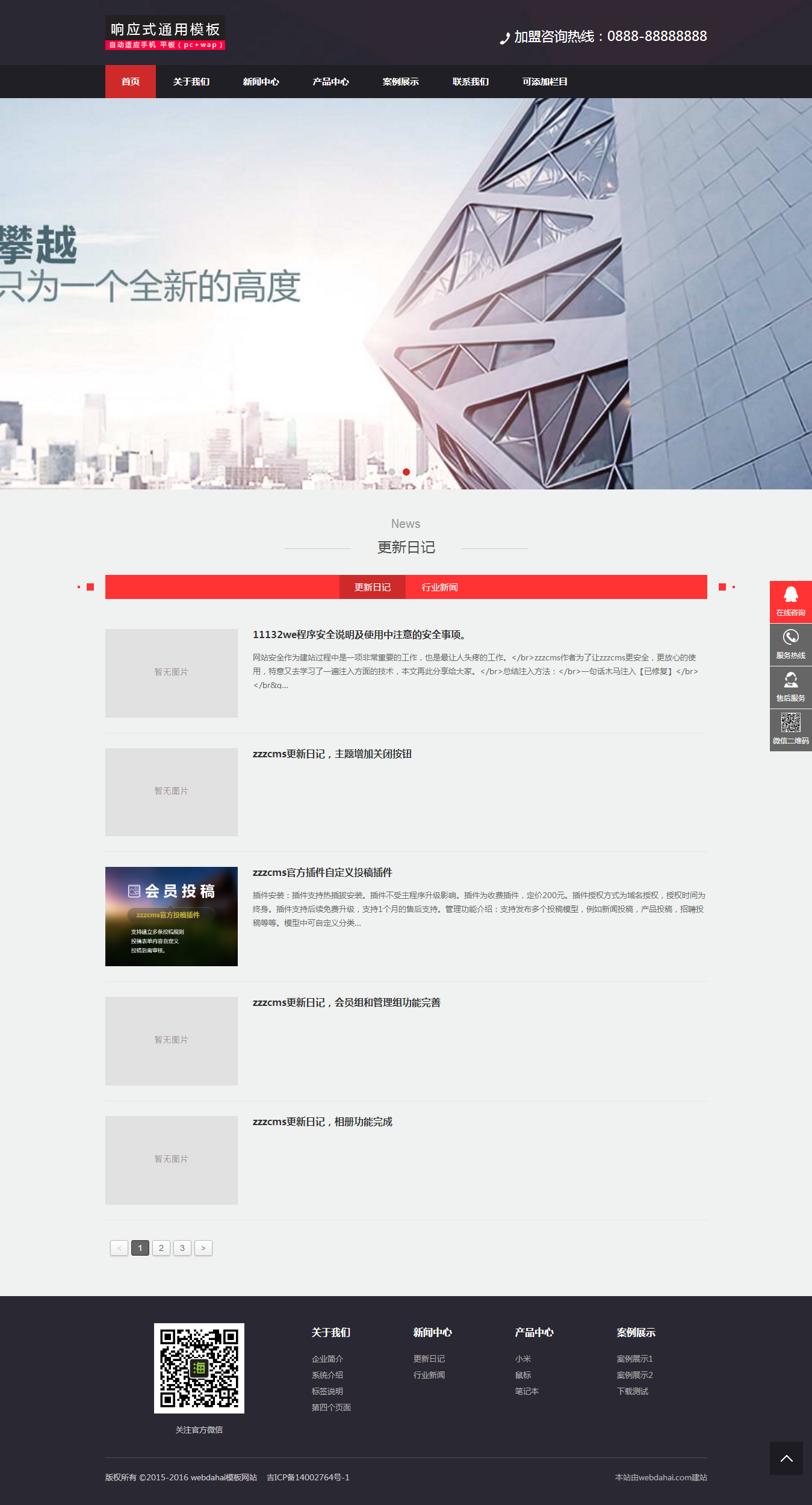The width and height of the screenshot is (812, 1505).
Task: Switch to the 更新日记 news tab
Action: point(373,587)
